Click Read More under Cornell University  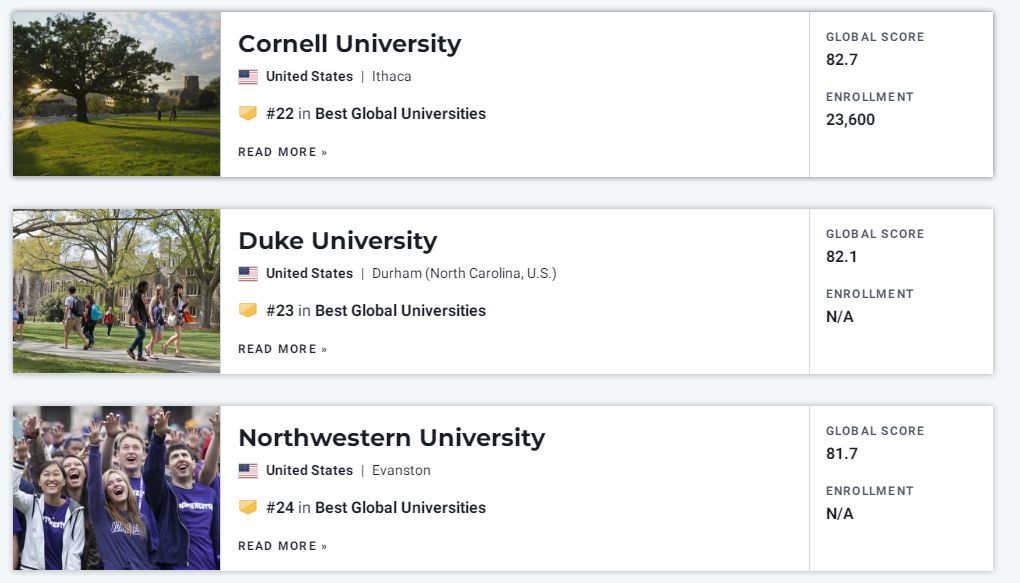(282, 152)
